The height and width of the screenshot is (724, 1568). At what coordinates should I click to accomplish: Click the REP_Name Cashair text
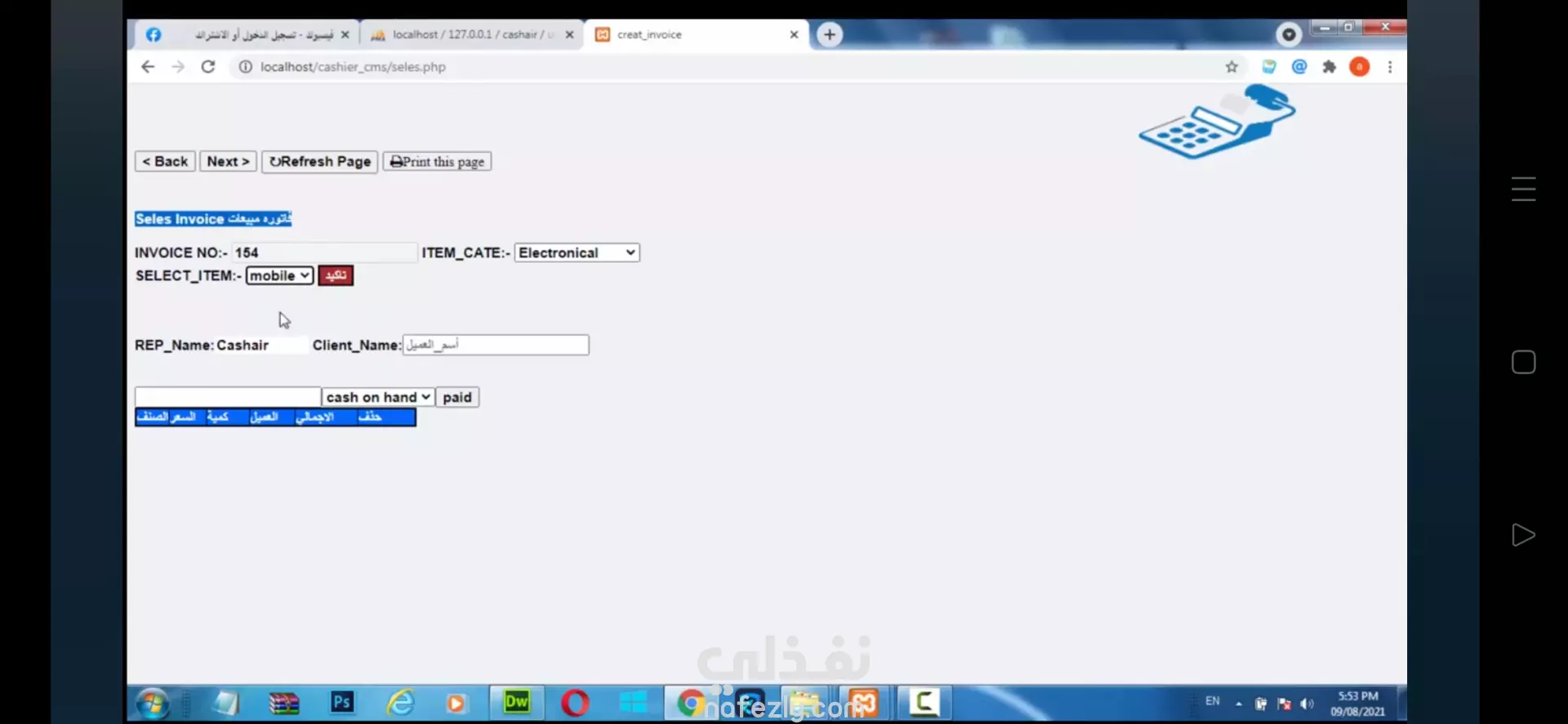(x=202, y=346)
